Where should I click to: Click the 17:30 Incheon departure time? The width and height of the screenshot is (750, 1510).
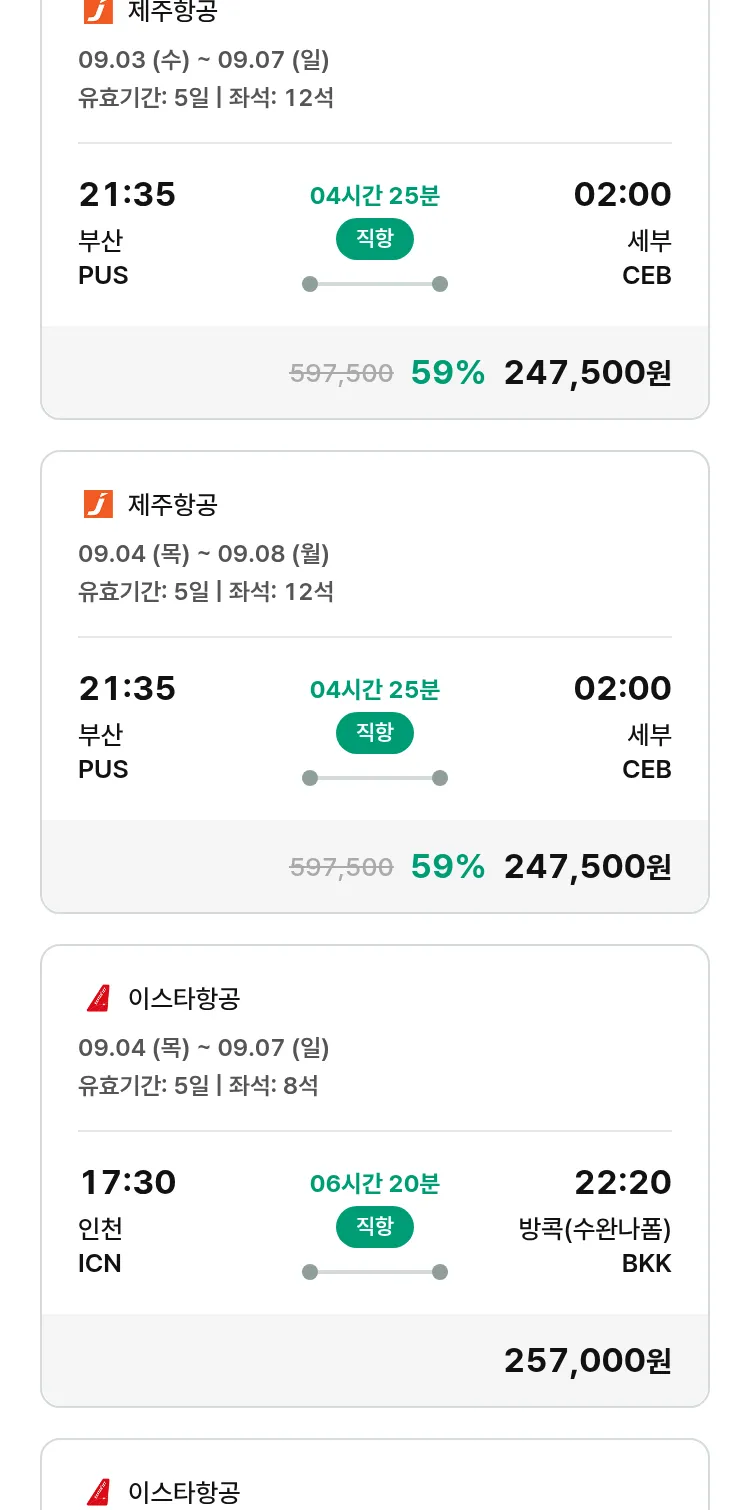(127, 1182)
